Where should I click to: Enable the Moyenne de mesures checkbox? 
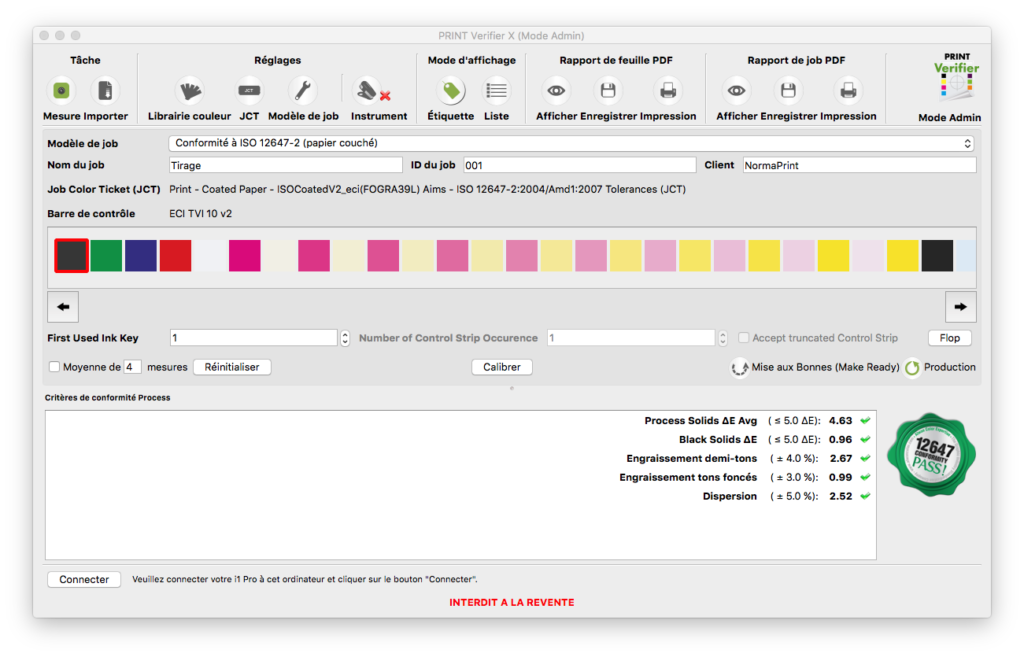54,367
